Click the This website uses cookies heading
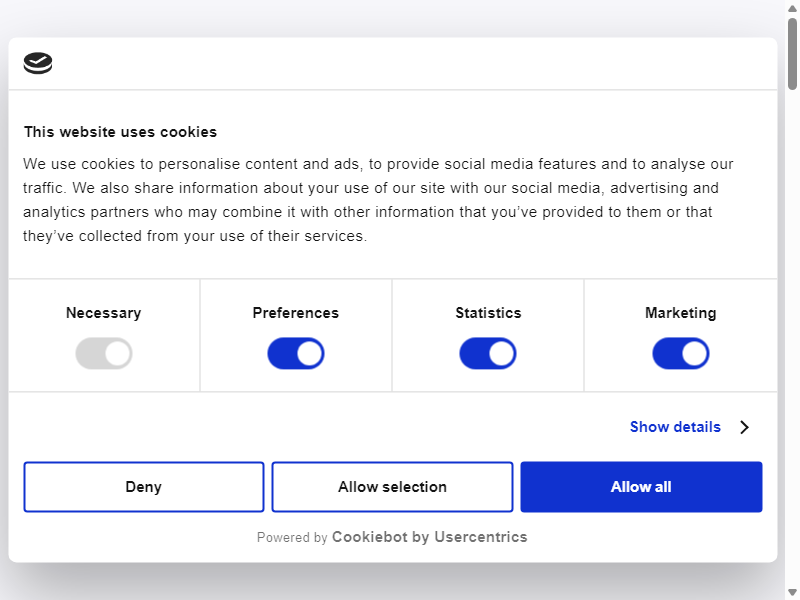Image resolution: width=800 pixels, height=600 pixels. tap(120, 132)
